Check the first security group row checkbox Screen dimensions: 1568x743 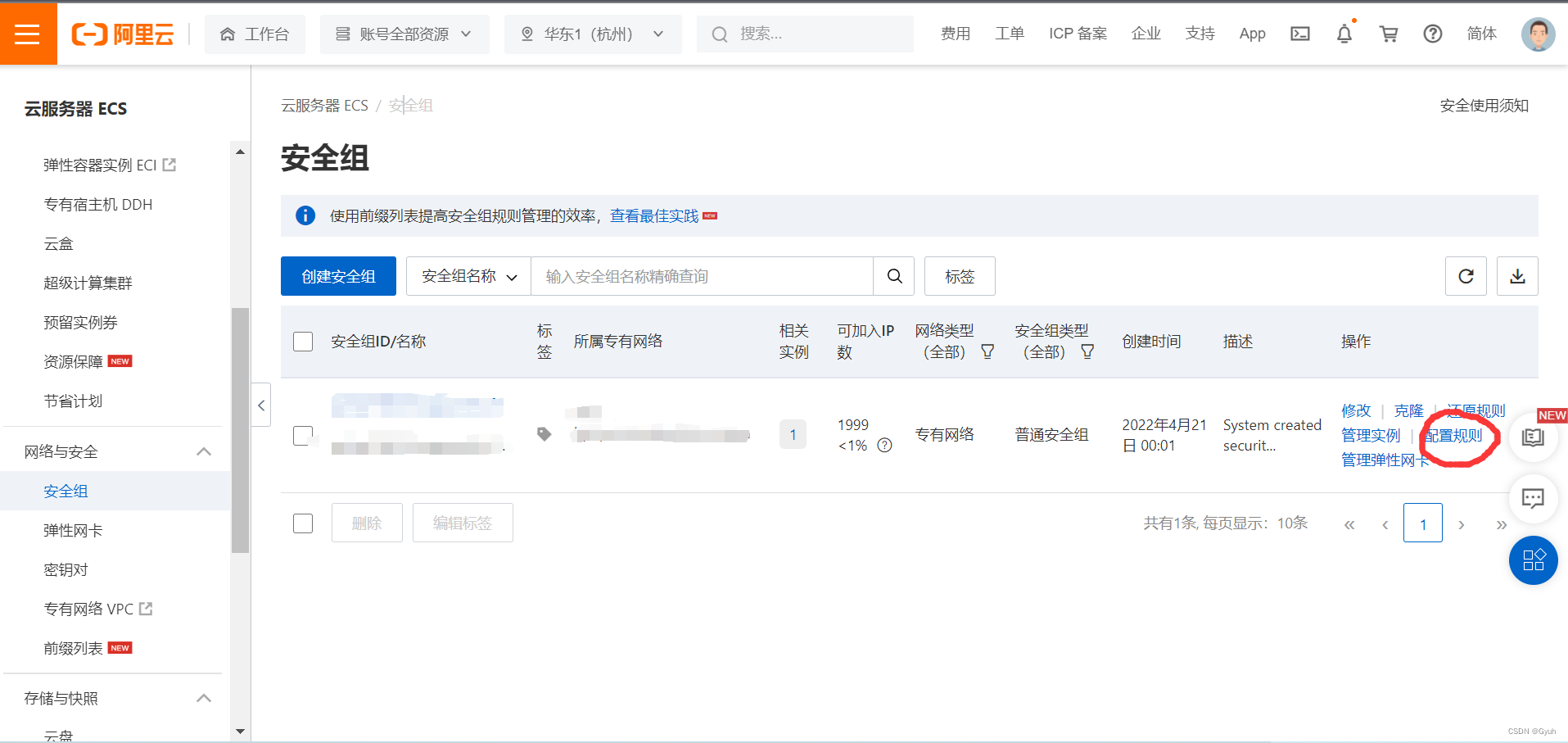[303, 435]
